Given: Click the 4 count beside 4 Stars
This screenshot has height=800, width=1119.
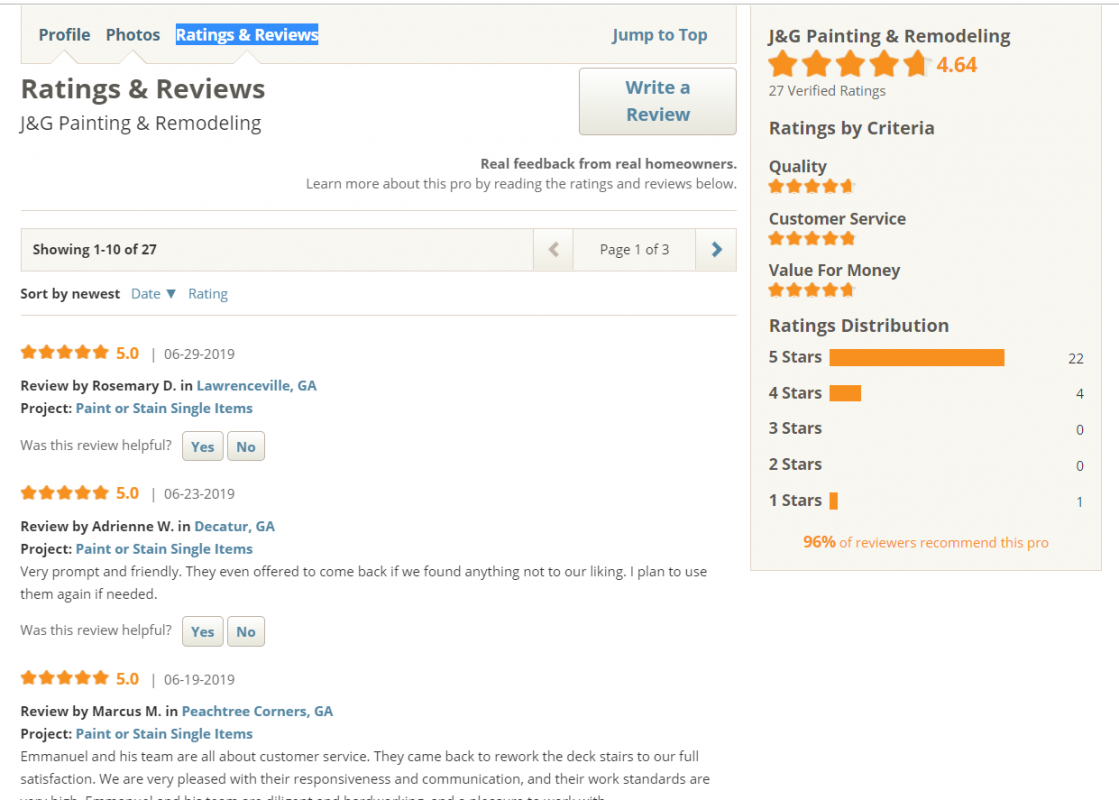Looking at the screenshot, I should tap(1080, 394).
